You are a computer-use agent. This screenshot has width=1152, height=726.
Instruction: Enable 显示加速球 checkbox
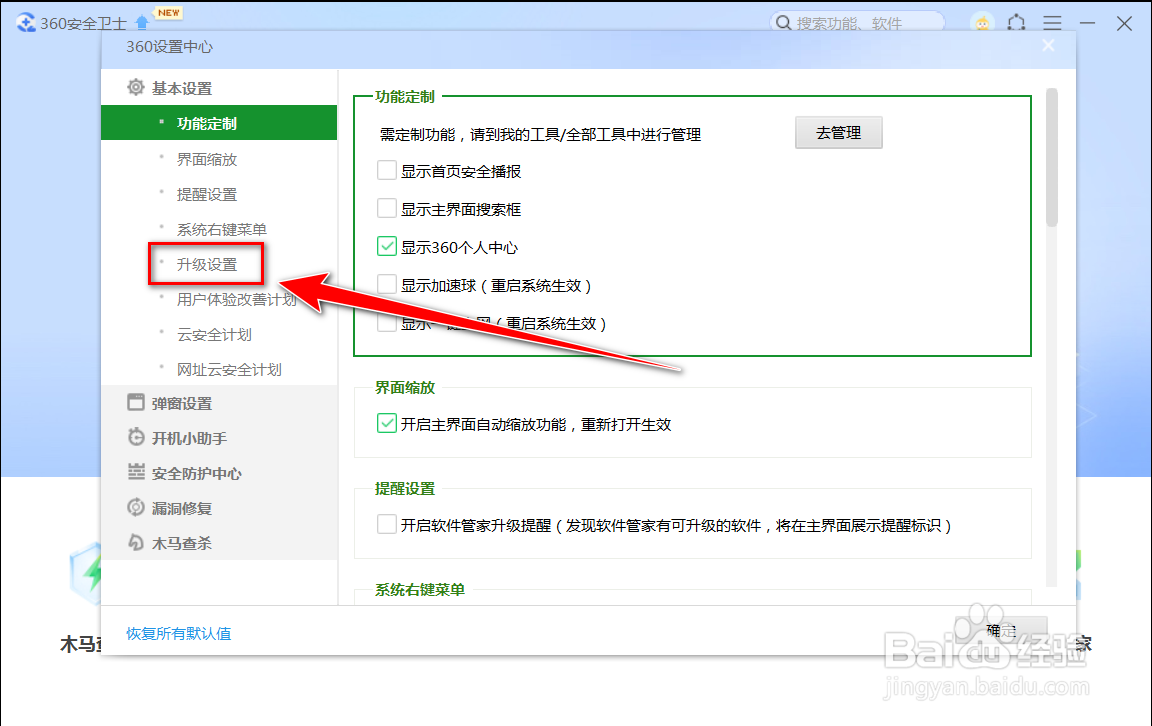[x=386, y=284]
